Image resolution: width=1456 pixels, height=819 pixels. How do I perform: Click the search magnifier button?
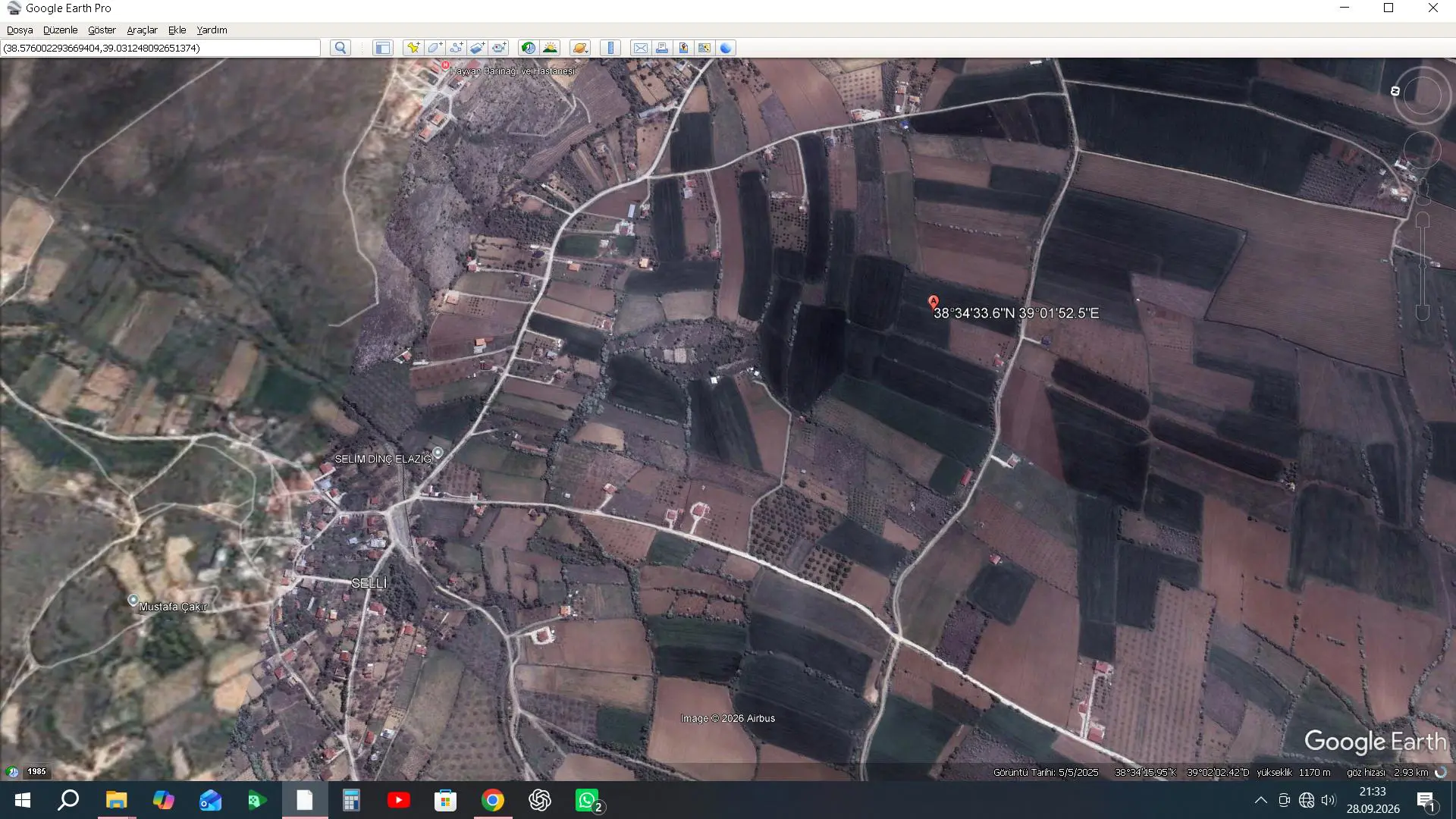click(340, 48)
